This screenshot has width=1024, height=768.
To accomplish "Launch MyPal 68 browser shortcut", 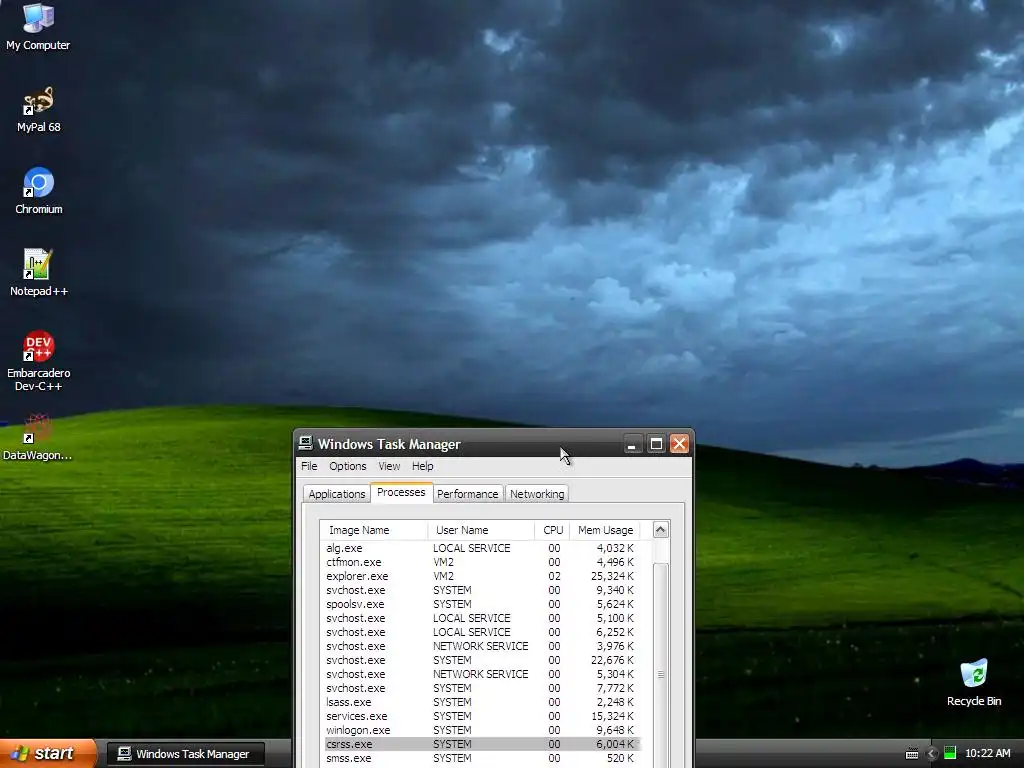I will click(x=38, y=109).
